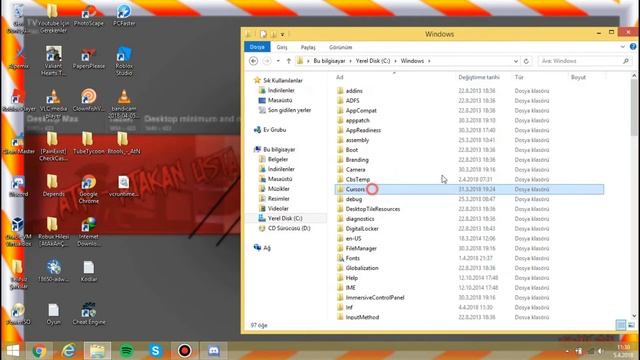
Task: Select the Fonts folder
Action: point(353,258)
